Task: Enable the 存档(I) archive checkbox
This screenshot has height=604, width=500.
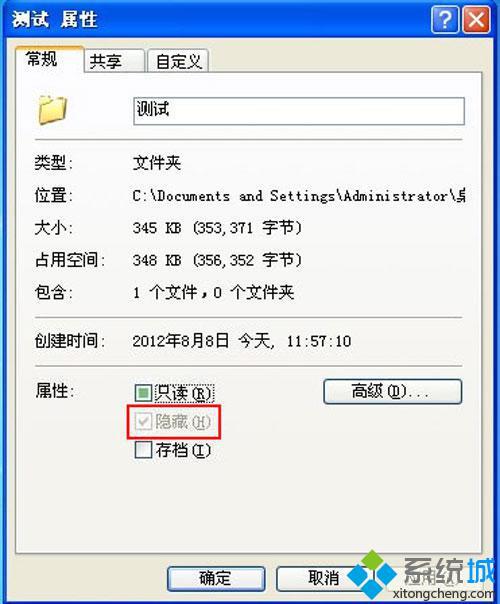Action: click(x=143, y=450)
